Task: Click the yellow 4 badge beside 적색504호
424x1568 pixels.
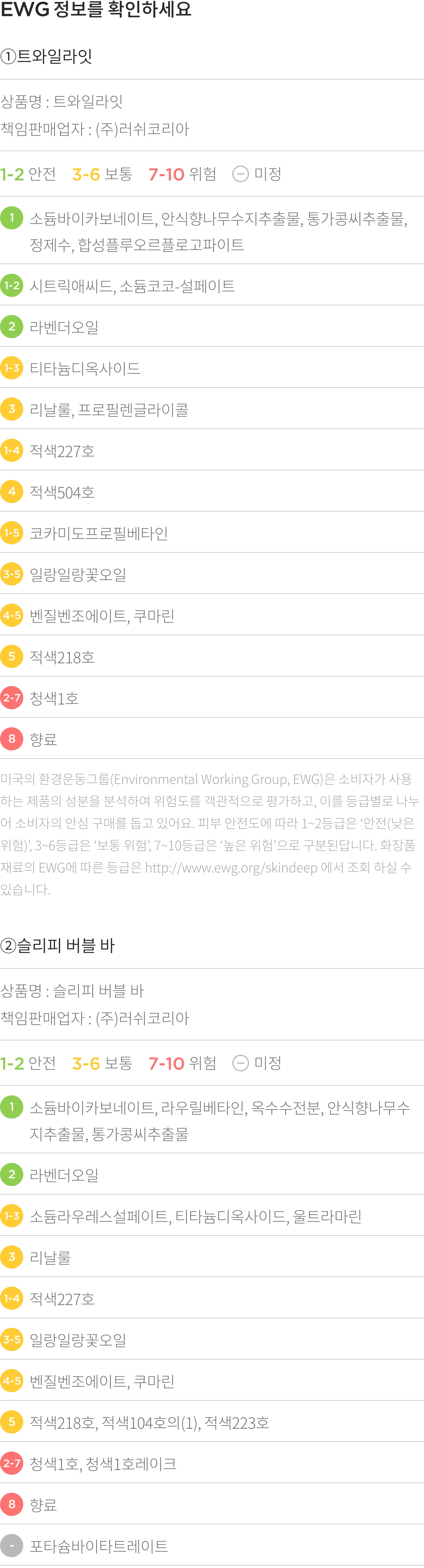Action: [12, 491]
